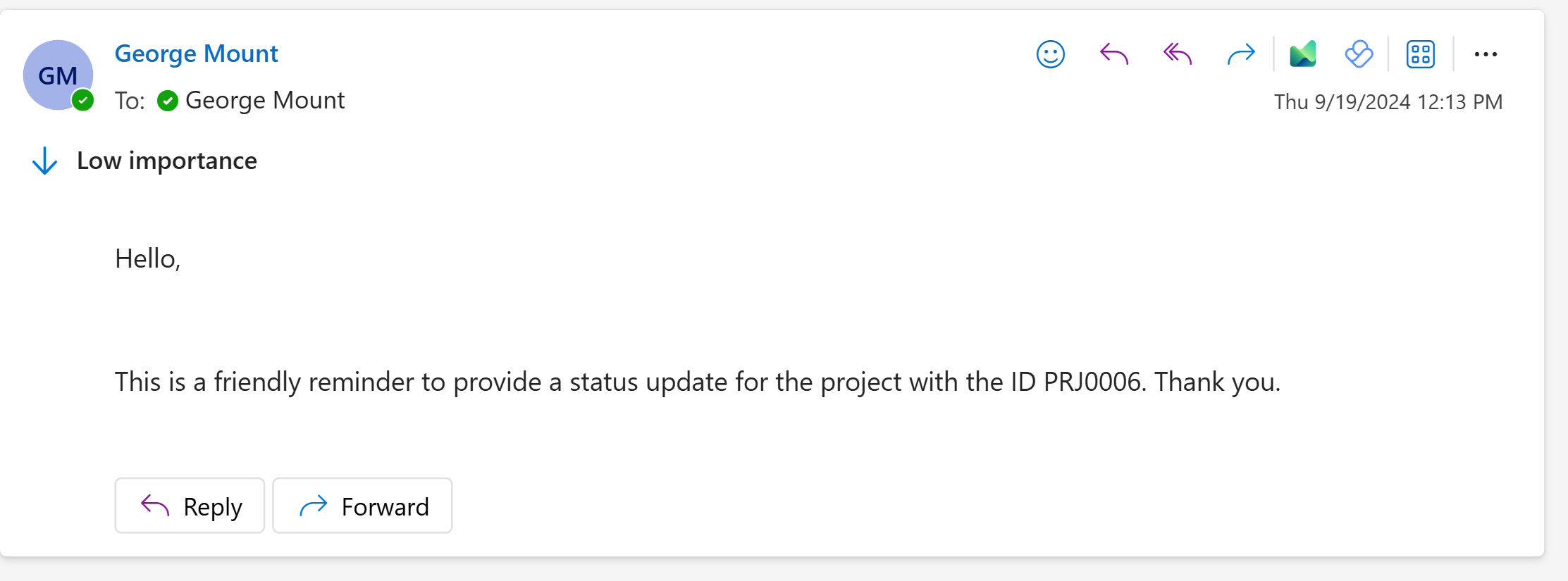Click the blue low importance down arrow
This screenshot has height=581, width=1568.
[45, 161]
